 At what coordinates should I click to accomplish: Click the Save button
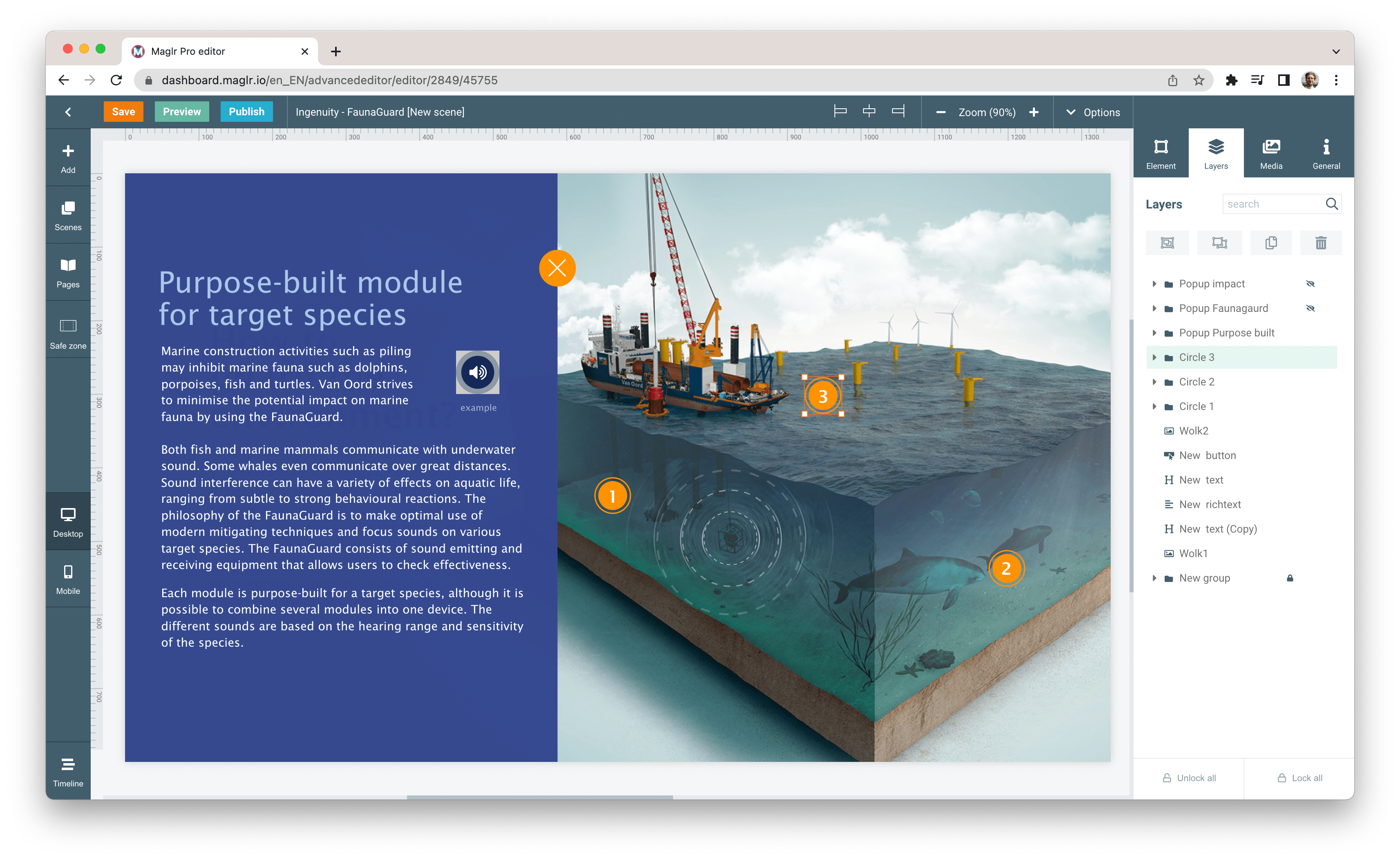click(x=123, y=112)
